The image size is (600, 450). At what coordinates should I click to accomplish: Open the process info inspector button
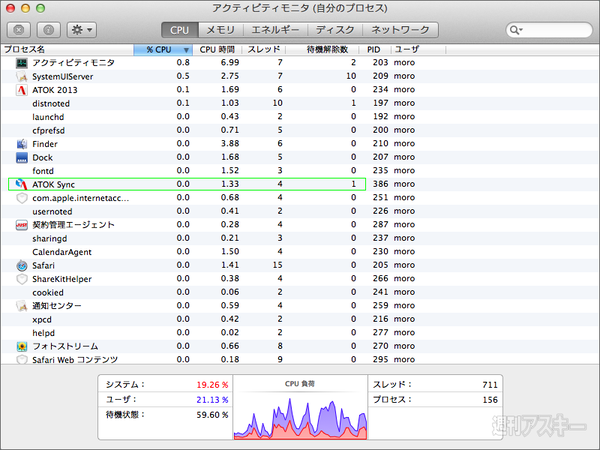pyautogui.click(x=49, y=30)
